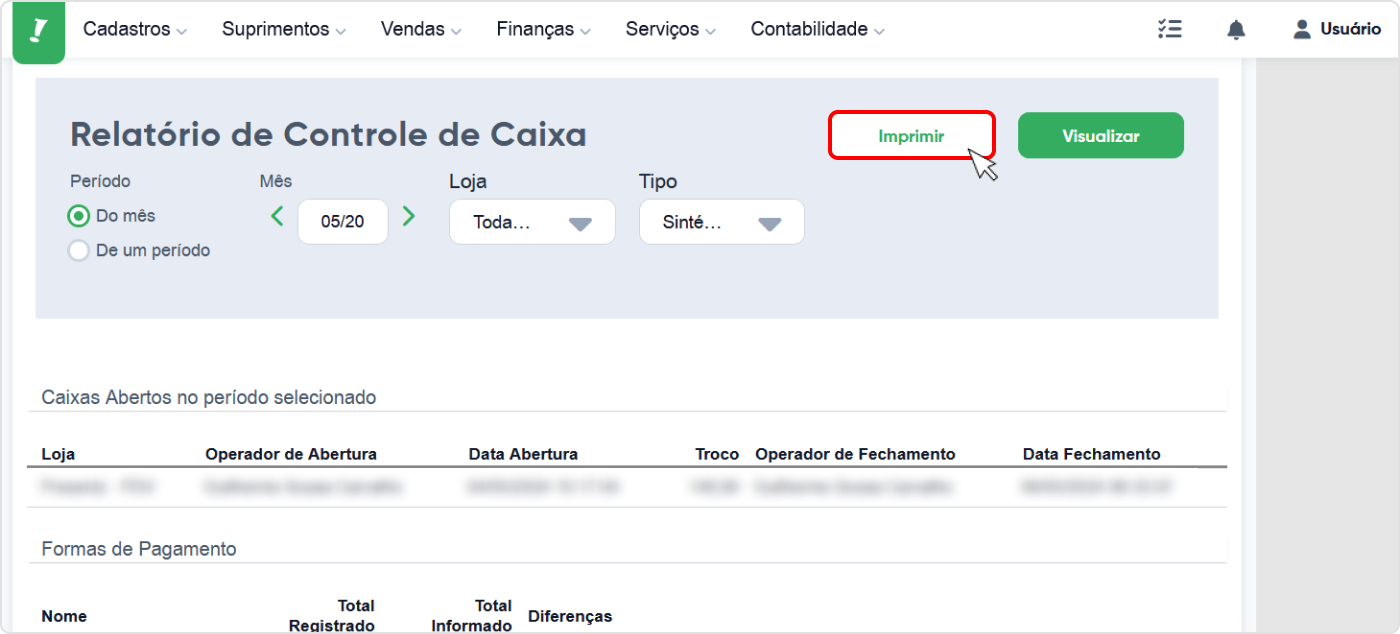
Task: Open the Contabilidade menu
Action: click(x=818, y=29)
